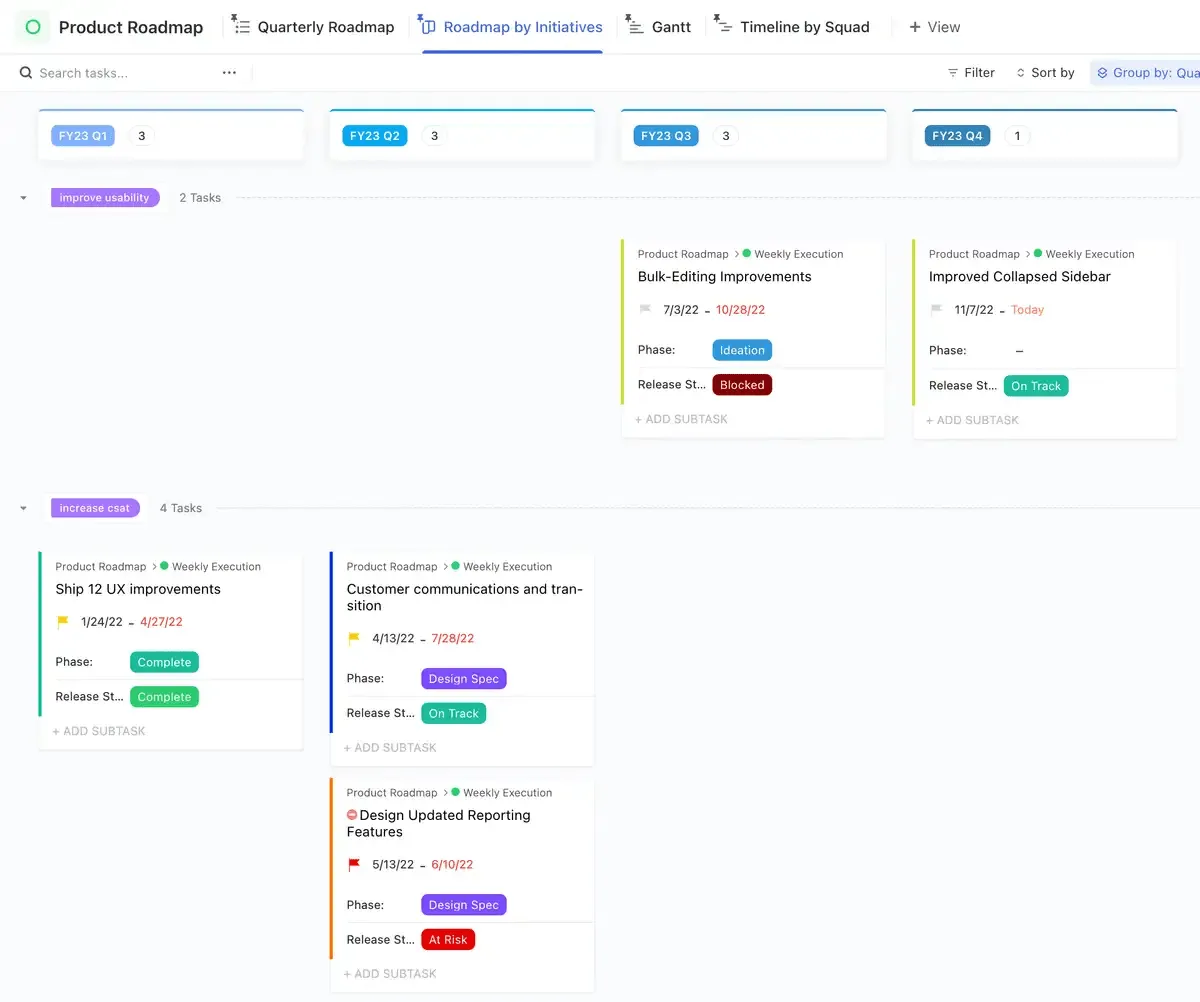Collapse the increase csat group
The width and height of the screenshot is (1200, 1002).
click(23, 508)
